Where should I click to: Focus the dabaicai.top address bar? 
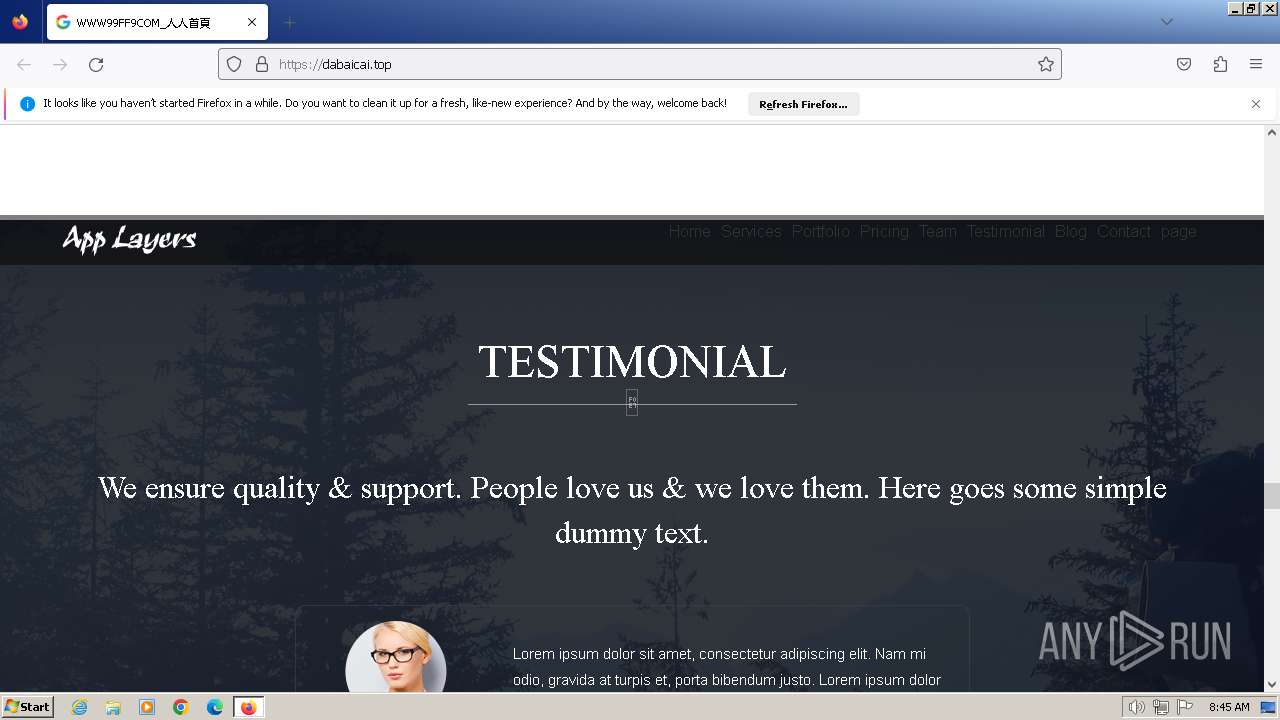(640, 64)
